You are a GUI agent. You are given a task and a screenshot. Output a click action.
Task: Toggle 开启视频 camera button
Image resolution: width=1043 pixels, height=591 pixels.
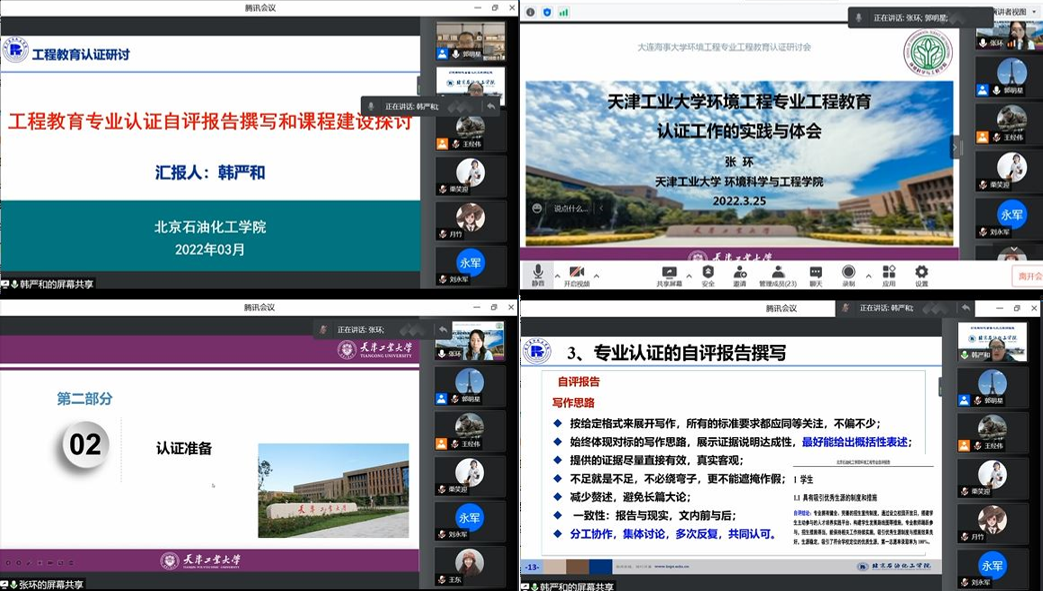coord(577,272)
